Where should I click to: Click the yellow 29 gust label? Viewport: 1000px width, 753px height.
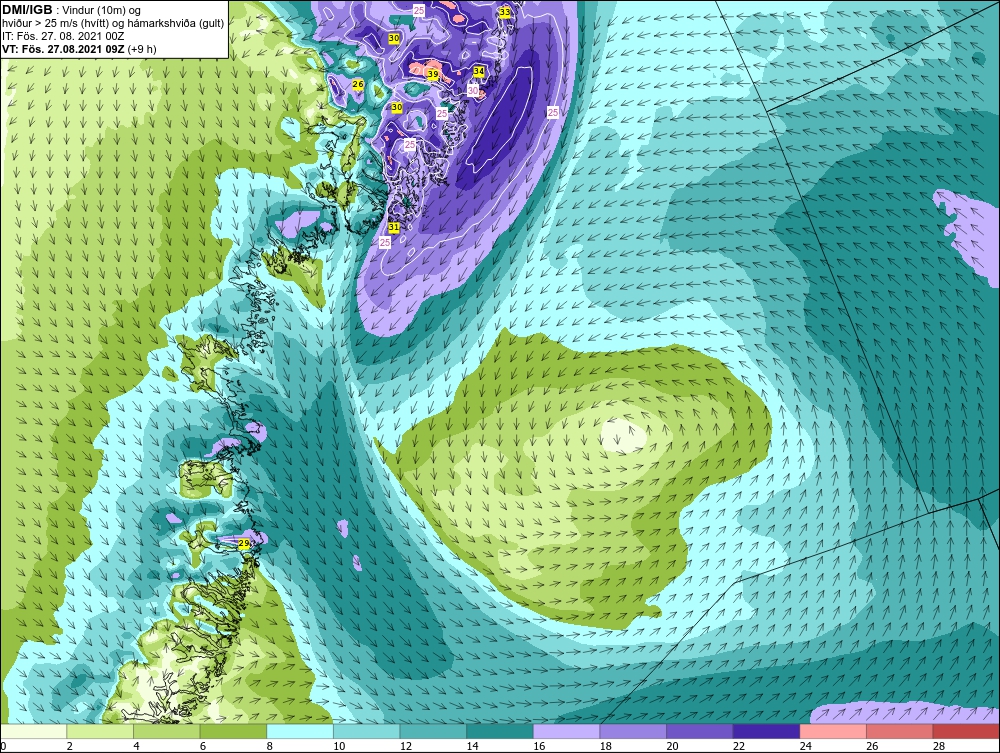(x=244, y=543)
